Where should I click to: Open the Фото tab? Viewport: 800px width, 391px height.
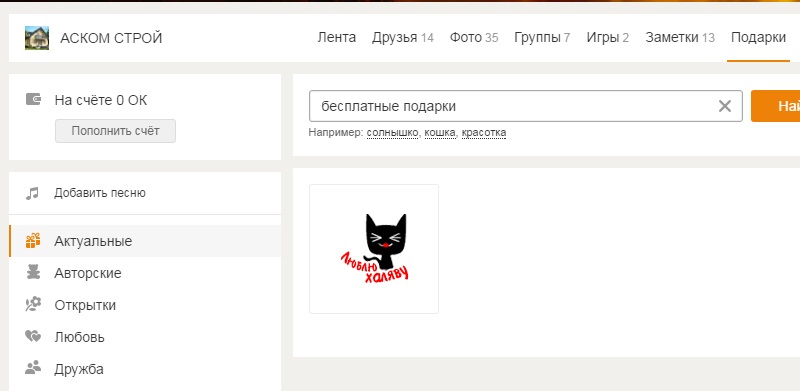click(x=473, y=38)
